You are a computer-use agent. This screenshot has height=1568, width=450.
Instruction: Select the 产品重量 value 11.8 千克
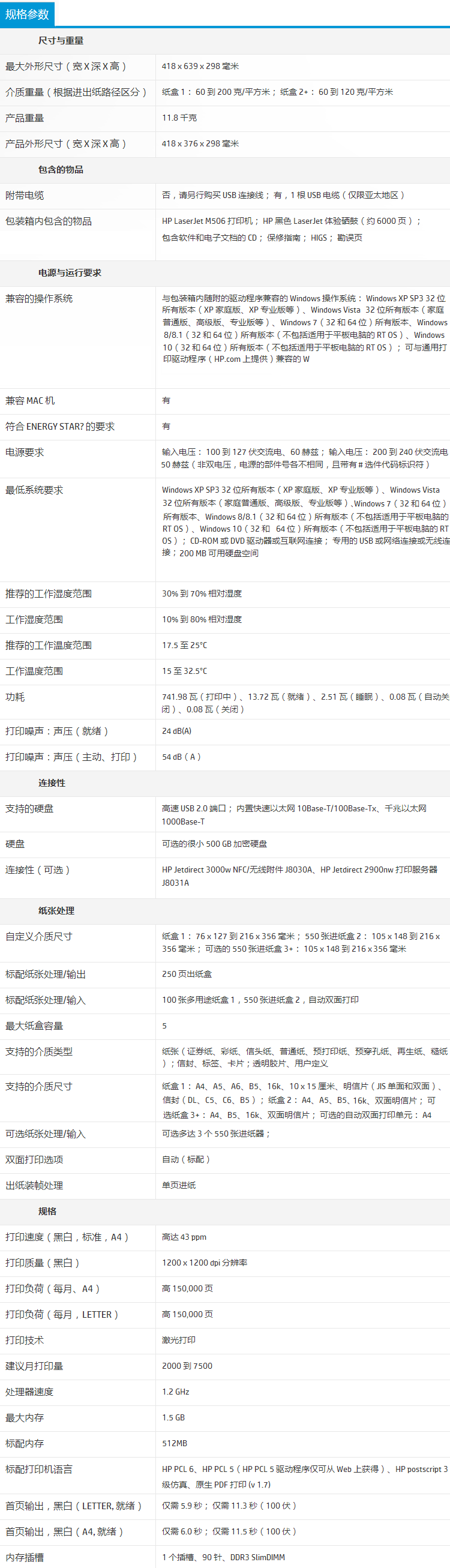pos(179,118)
